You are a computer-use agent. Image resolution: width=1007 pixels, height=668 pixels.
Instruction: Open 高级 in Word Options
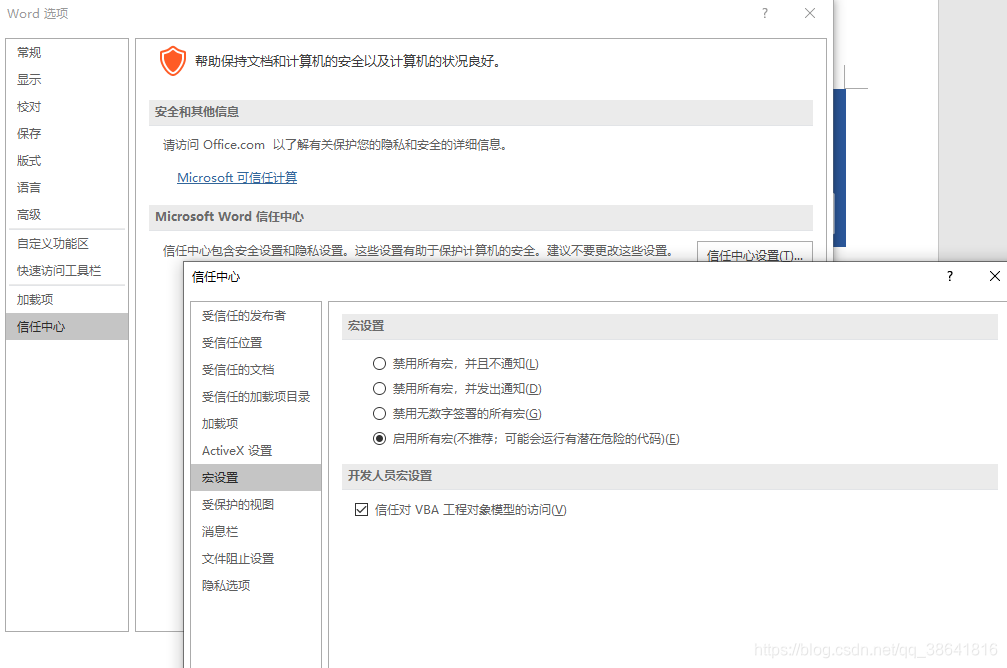tap(67, 215)
